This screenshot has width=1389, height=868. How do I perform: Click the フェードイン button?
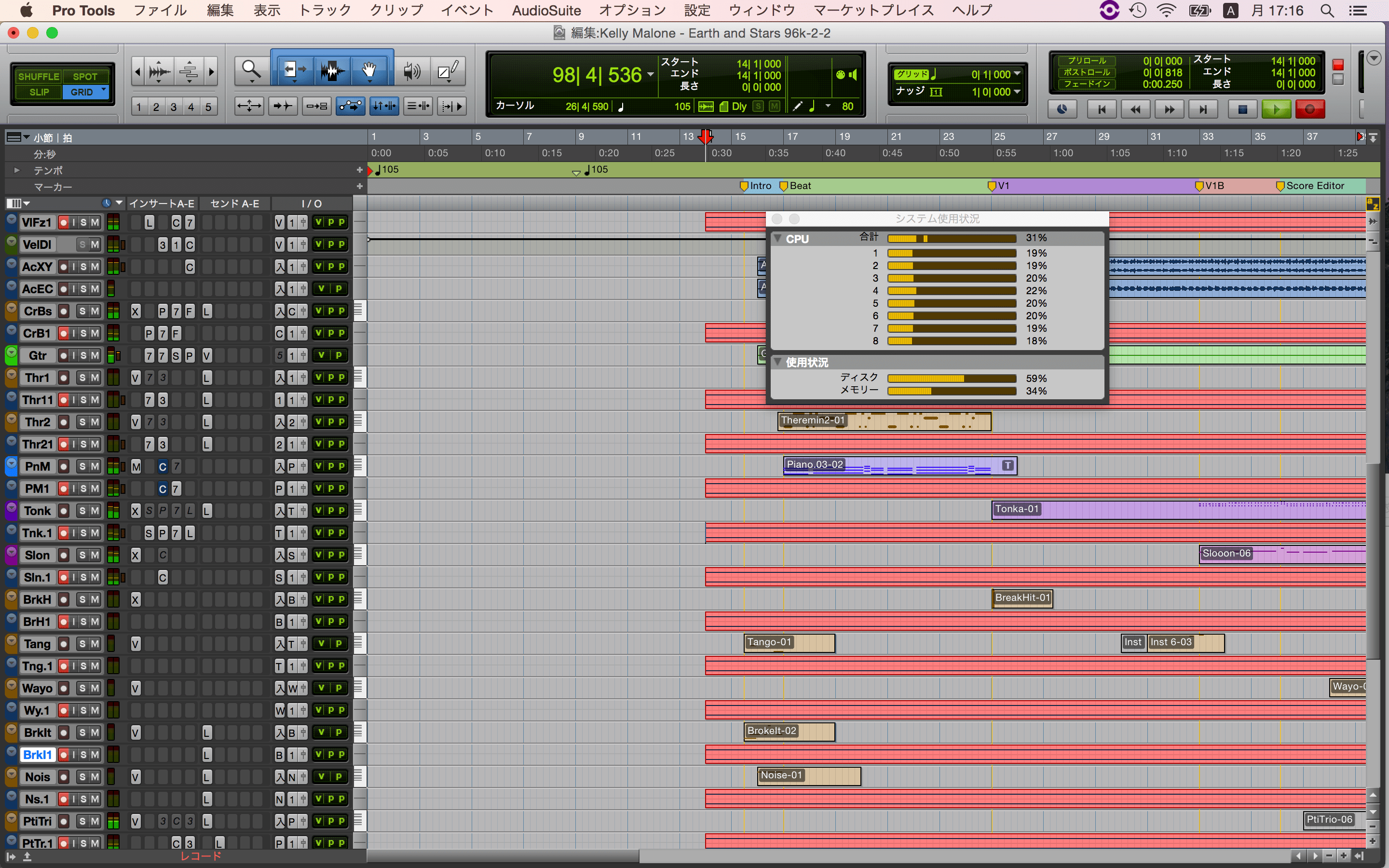pos(1086,84)
